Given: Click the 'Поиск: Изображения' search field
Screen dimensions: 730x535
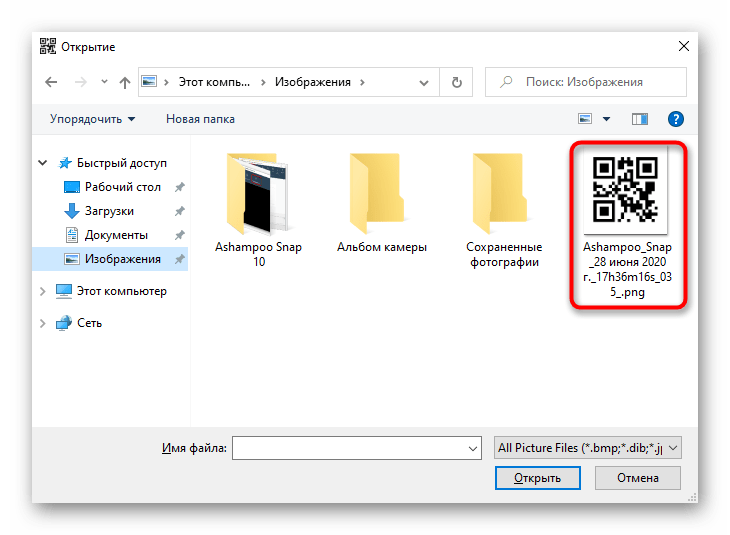Looking at the screenshot, I should pyautogui.click(x=586, y=82).
